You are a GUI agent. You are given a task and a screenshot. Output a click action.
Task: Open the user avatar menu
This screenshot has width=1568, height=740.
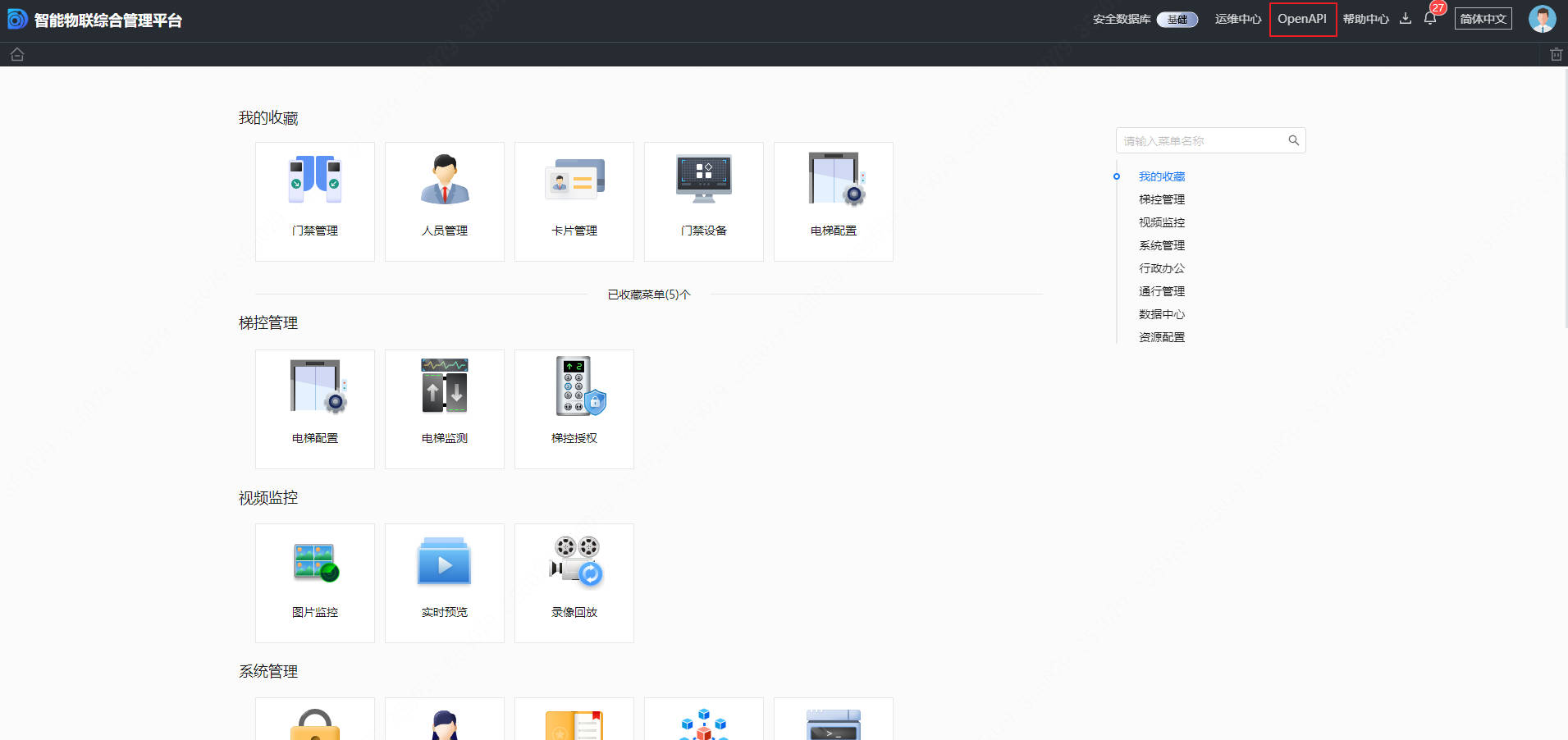(1542, 19)
